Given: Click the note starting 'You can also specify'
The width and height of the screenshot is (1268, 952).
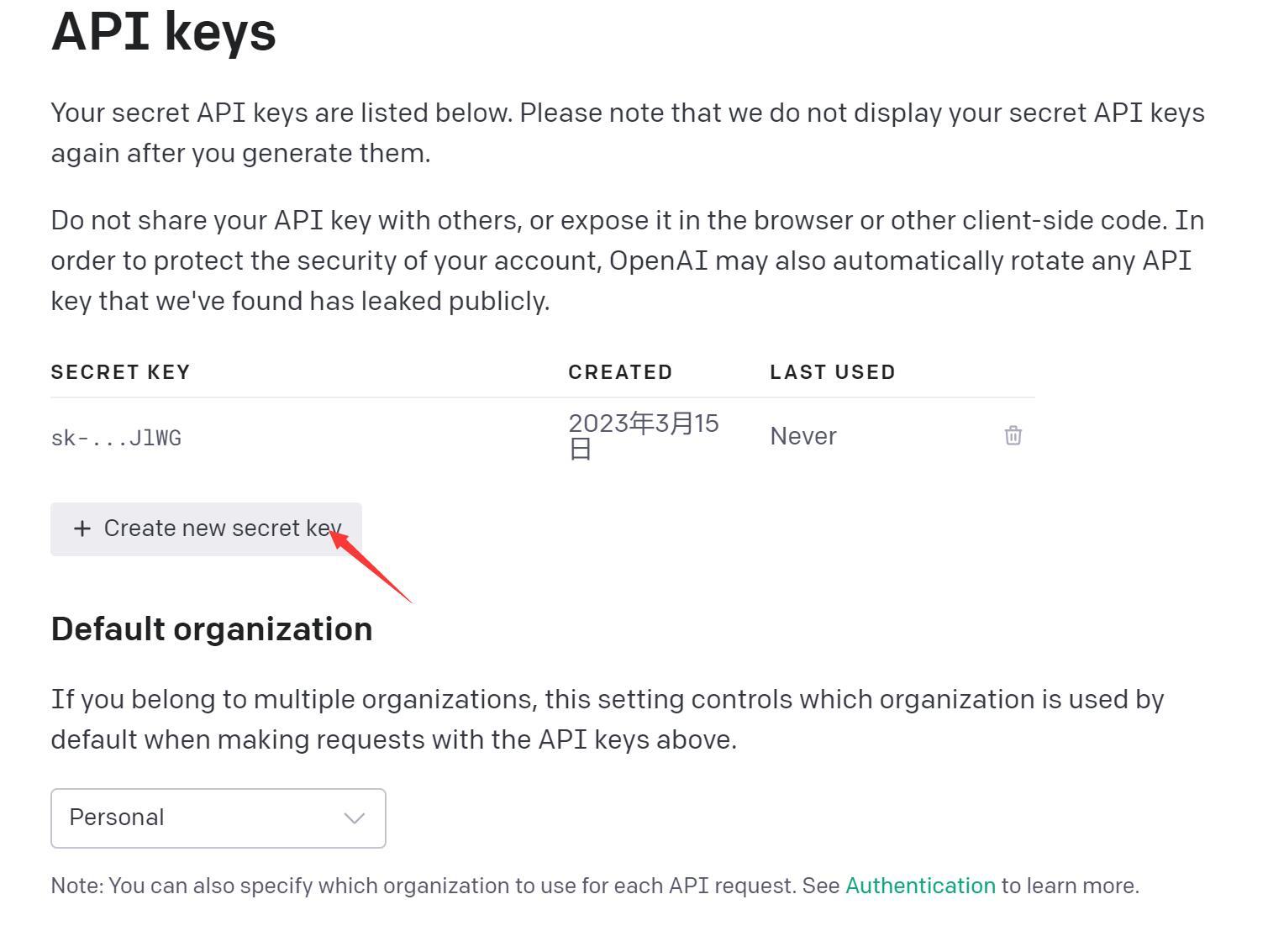Looking at the screenshot, I should click(595, 886).
